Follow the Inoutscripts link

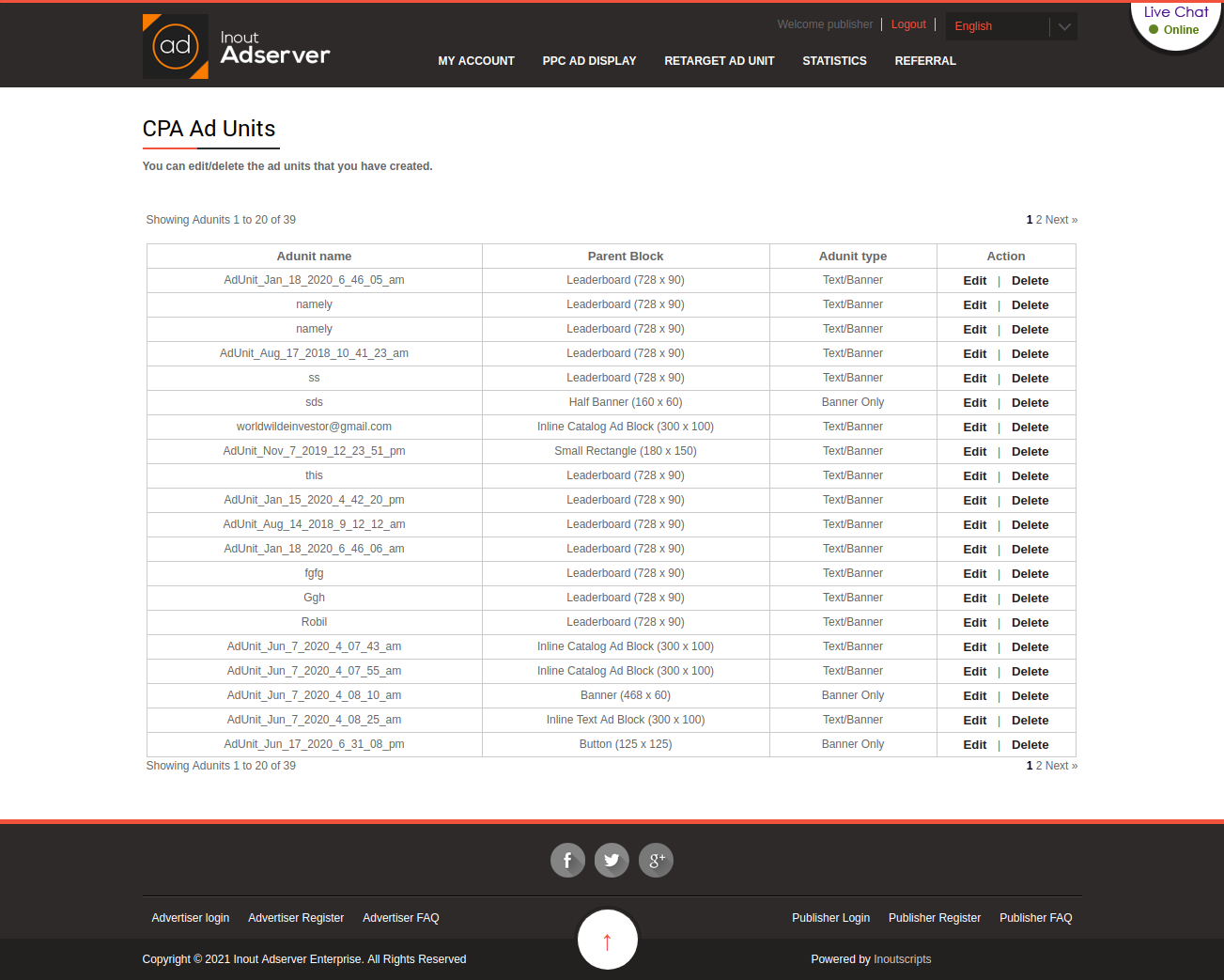tap(903, 959)
